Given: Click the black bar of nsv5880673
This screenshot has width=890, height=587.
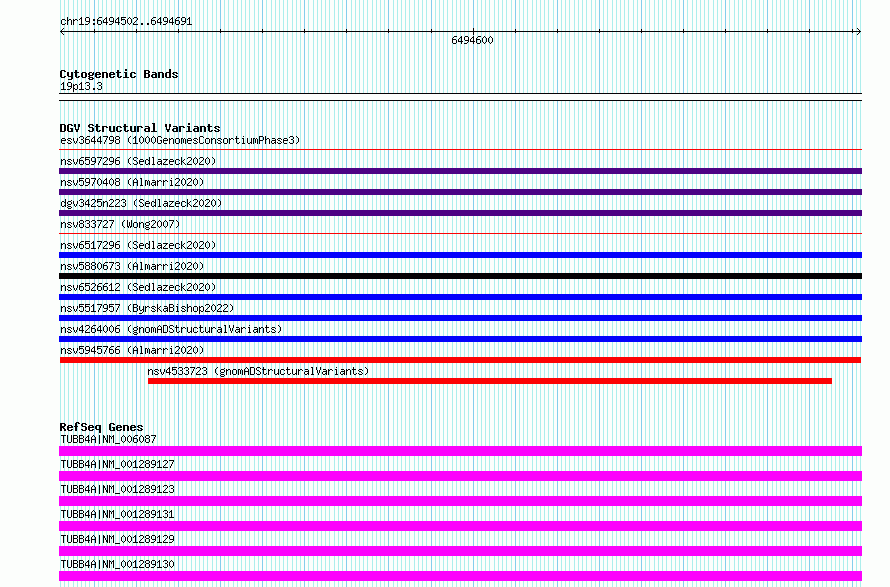Looking at the screenshot, I should tap(460, 276).
